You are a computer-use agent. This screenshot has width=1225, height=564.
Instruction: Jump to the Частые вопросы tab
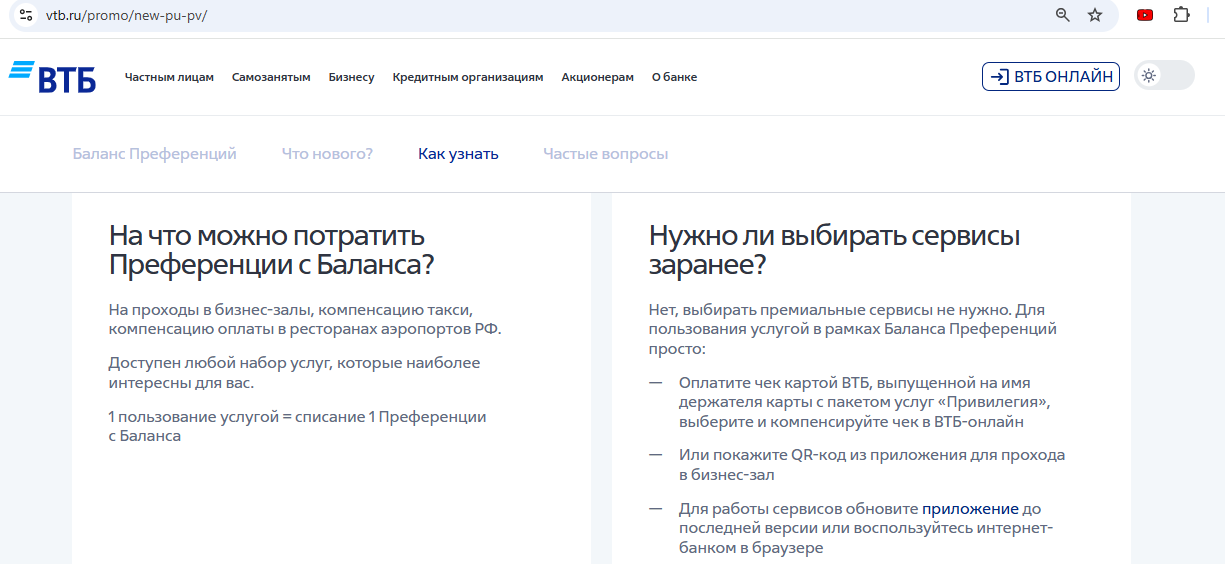click(605, 154)
